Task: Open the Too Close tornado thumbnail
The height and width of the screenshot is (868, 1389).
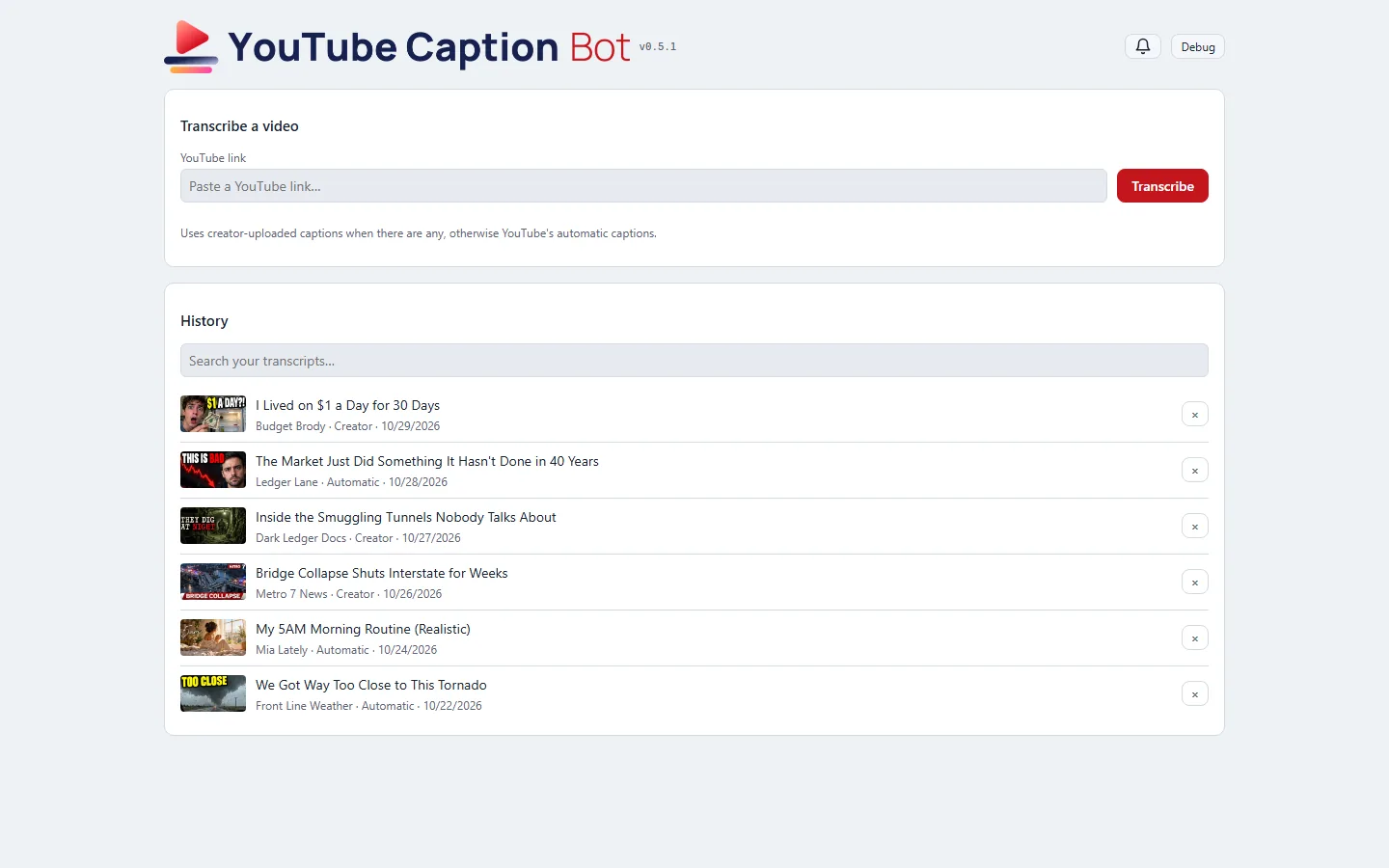Action: tap(213, 693)
